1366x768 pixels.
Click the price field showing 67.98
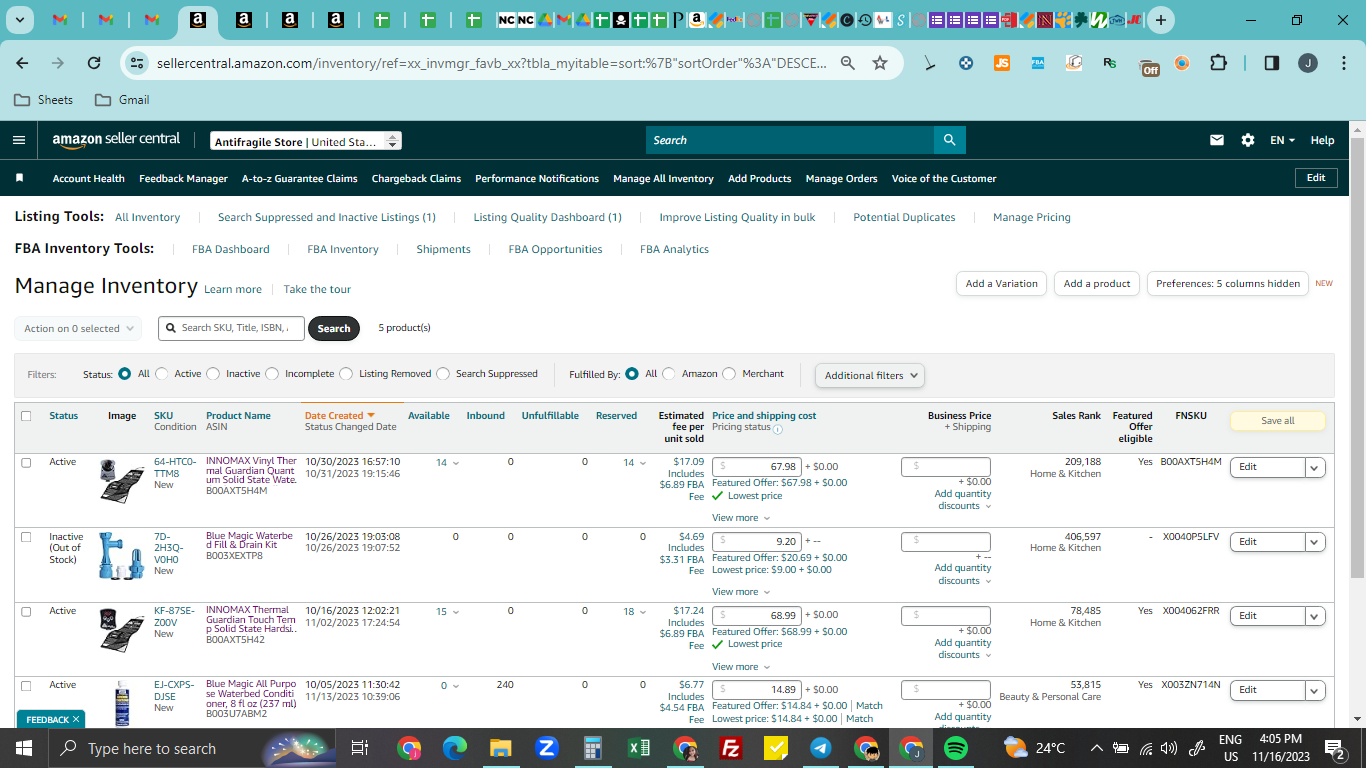[758, 467]
